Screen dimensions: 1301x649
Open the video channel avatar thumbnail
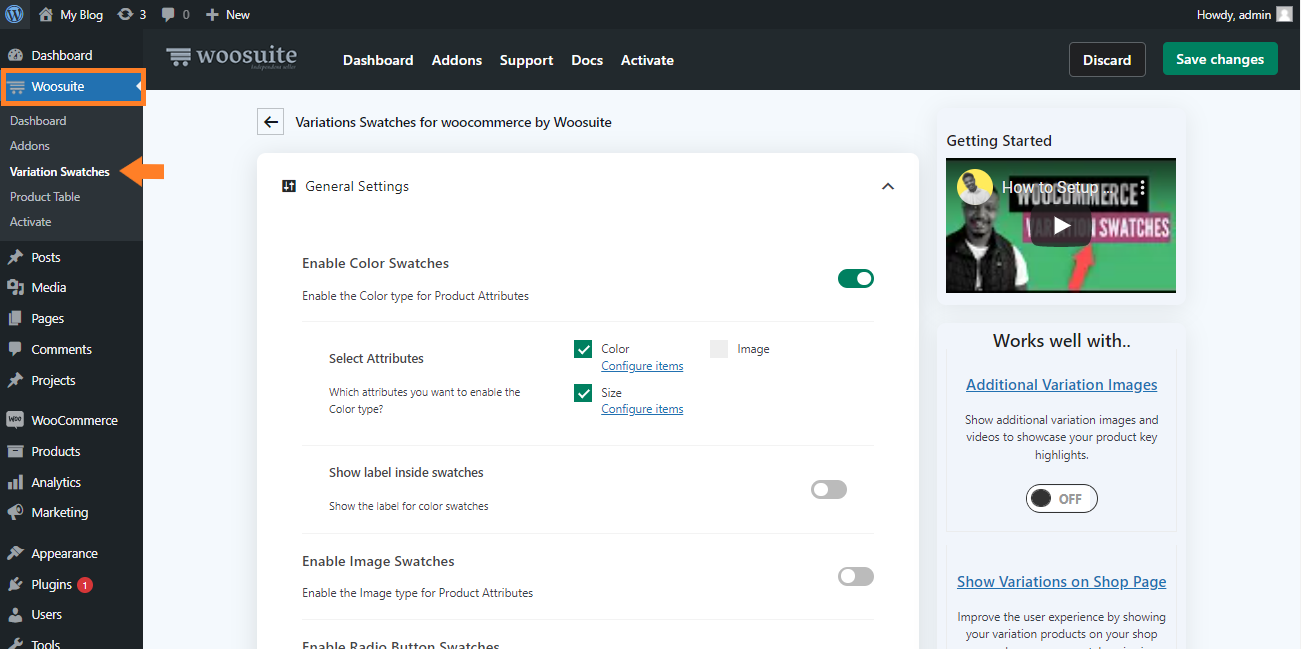pyautogui.click(x=974, y=187)
